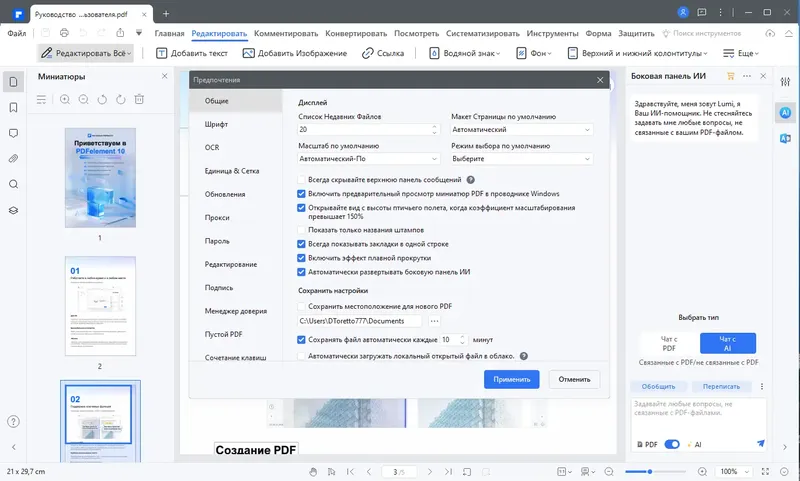Click the Отменить button
Viewport: 800px width, 481px height.
[x=574, y=379]
